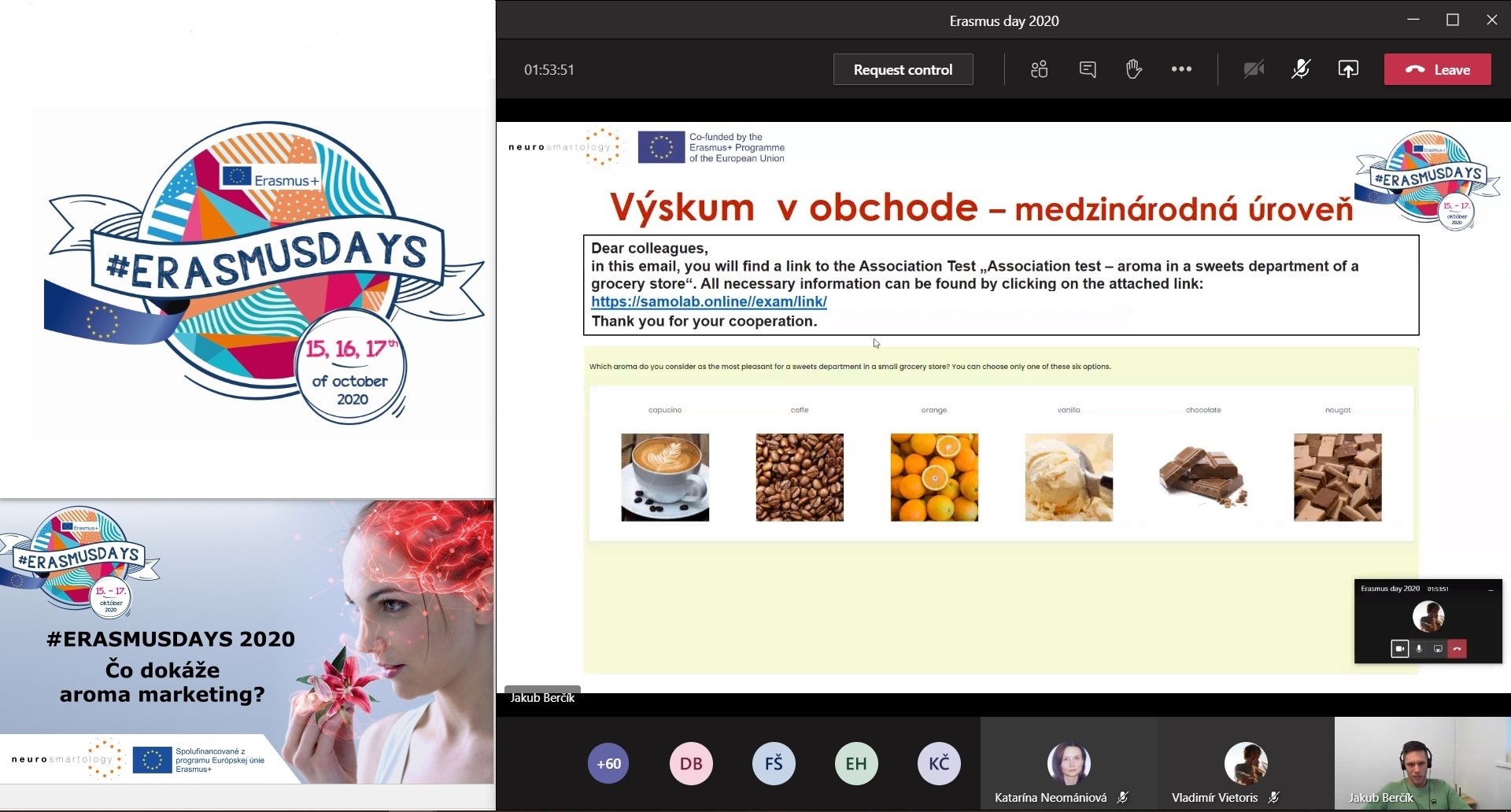Leave the meeting with the red button
The image size is (1511, 812).
pos(1437,69)
